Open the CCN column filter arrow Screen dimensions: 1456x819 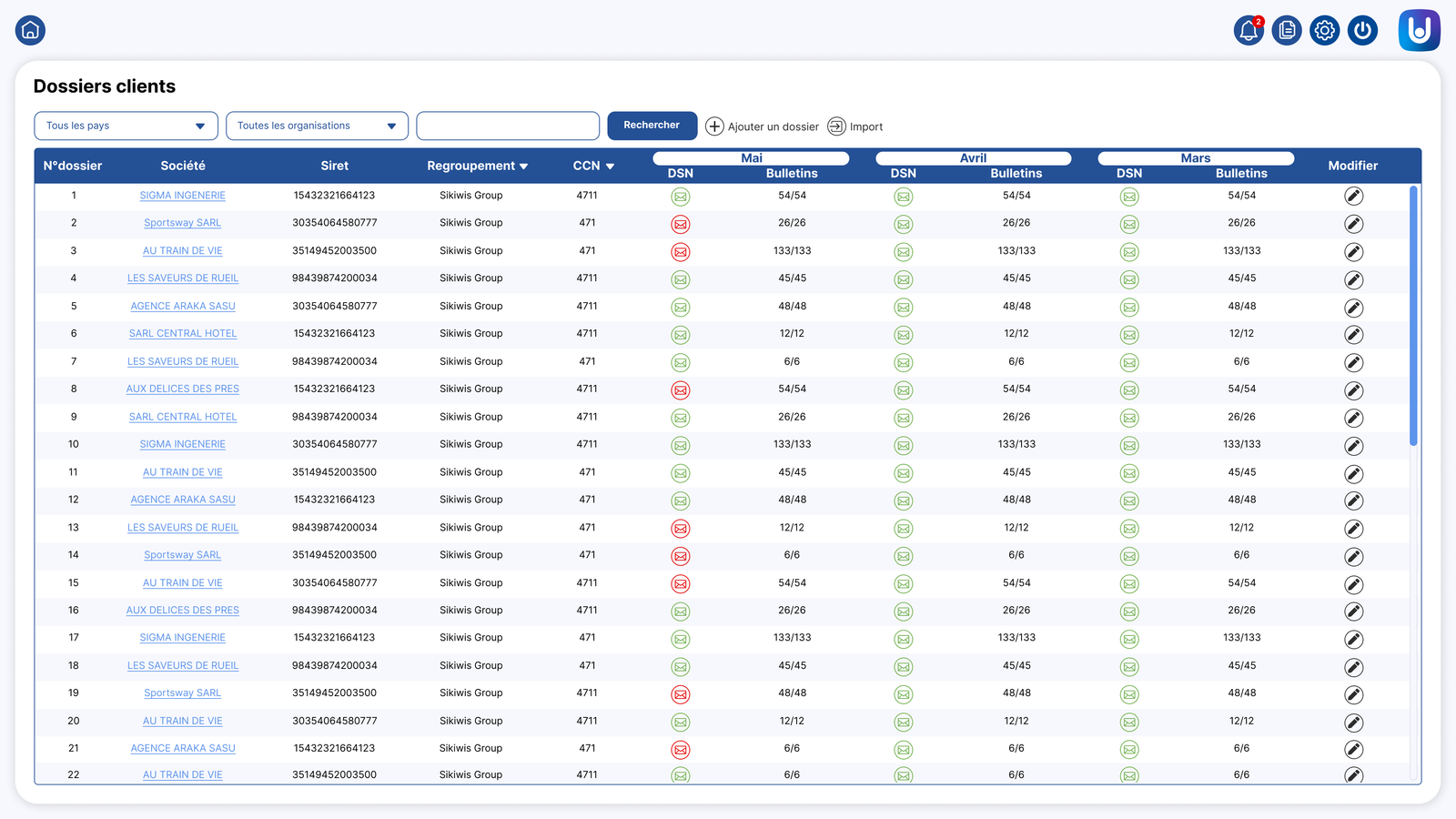click(x=610, y=167)
